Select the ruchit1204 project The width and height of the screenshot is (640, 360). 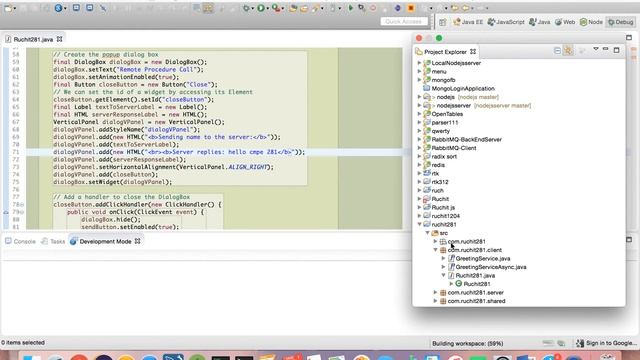point(445,216)
